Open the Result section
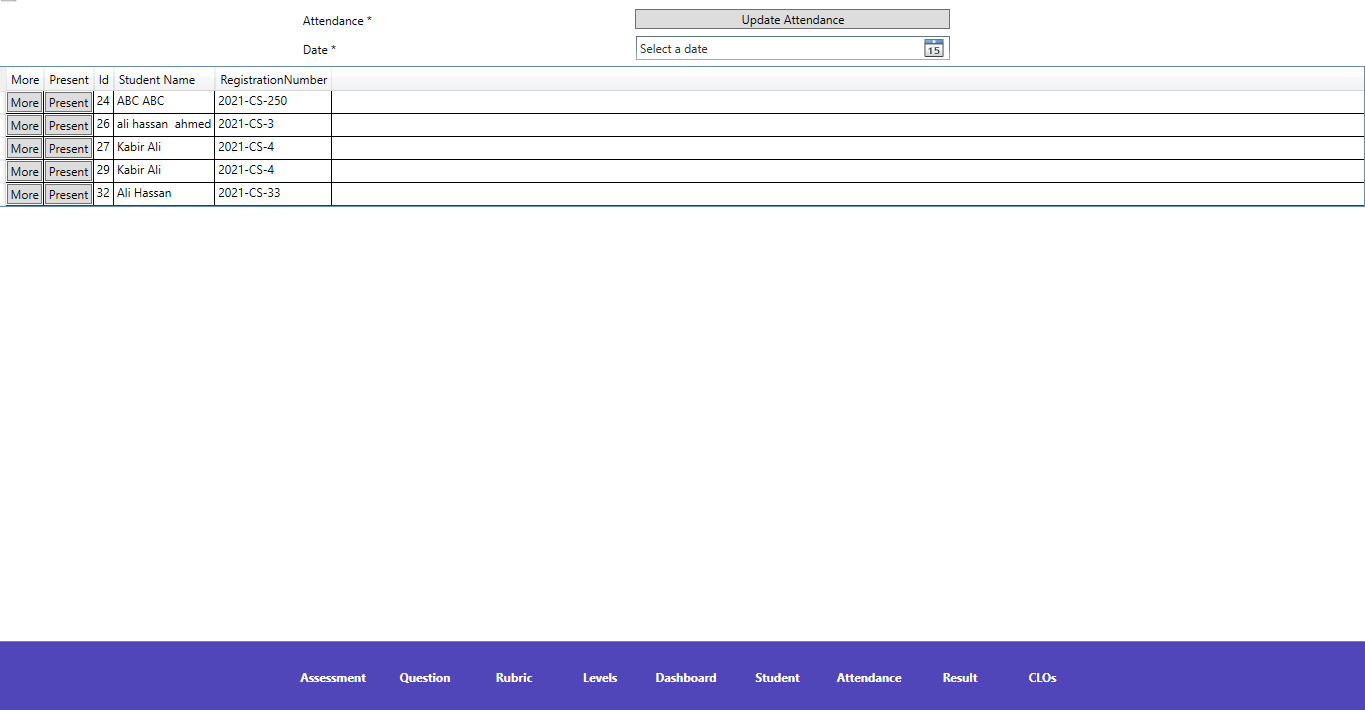 pos(960,678)
